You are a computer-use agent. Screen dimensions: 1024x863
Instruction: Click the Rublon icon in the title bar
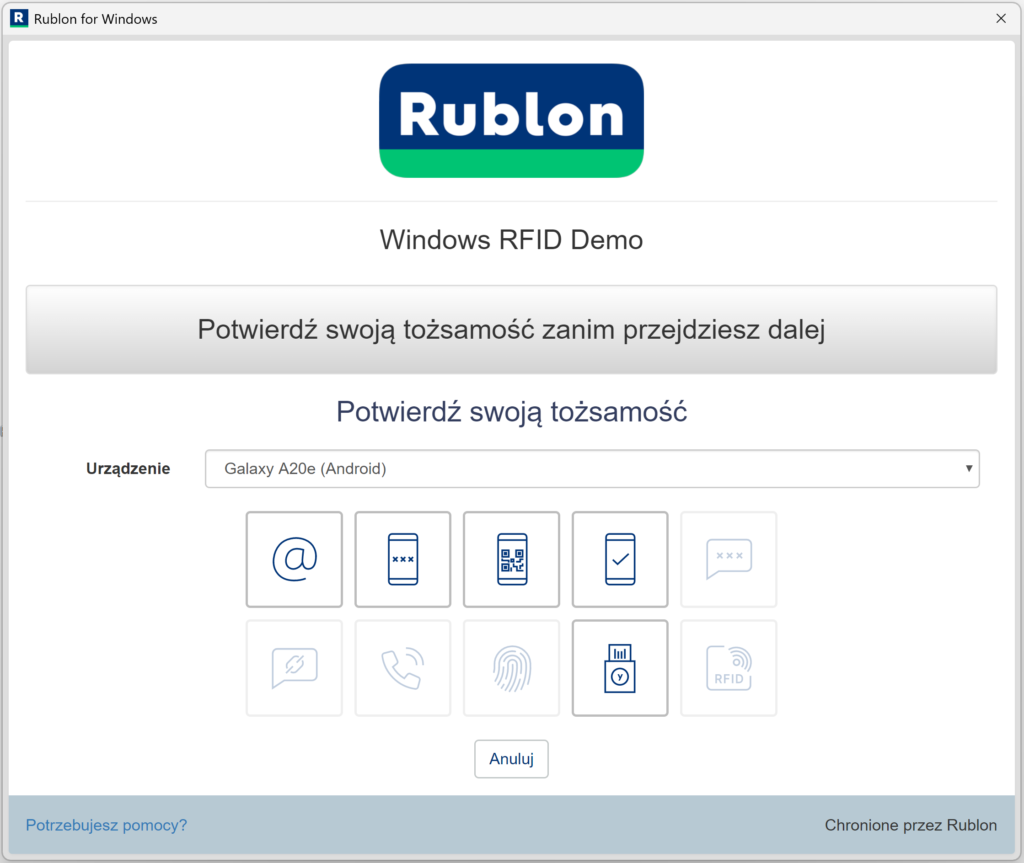[18, 18]
